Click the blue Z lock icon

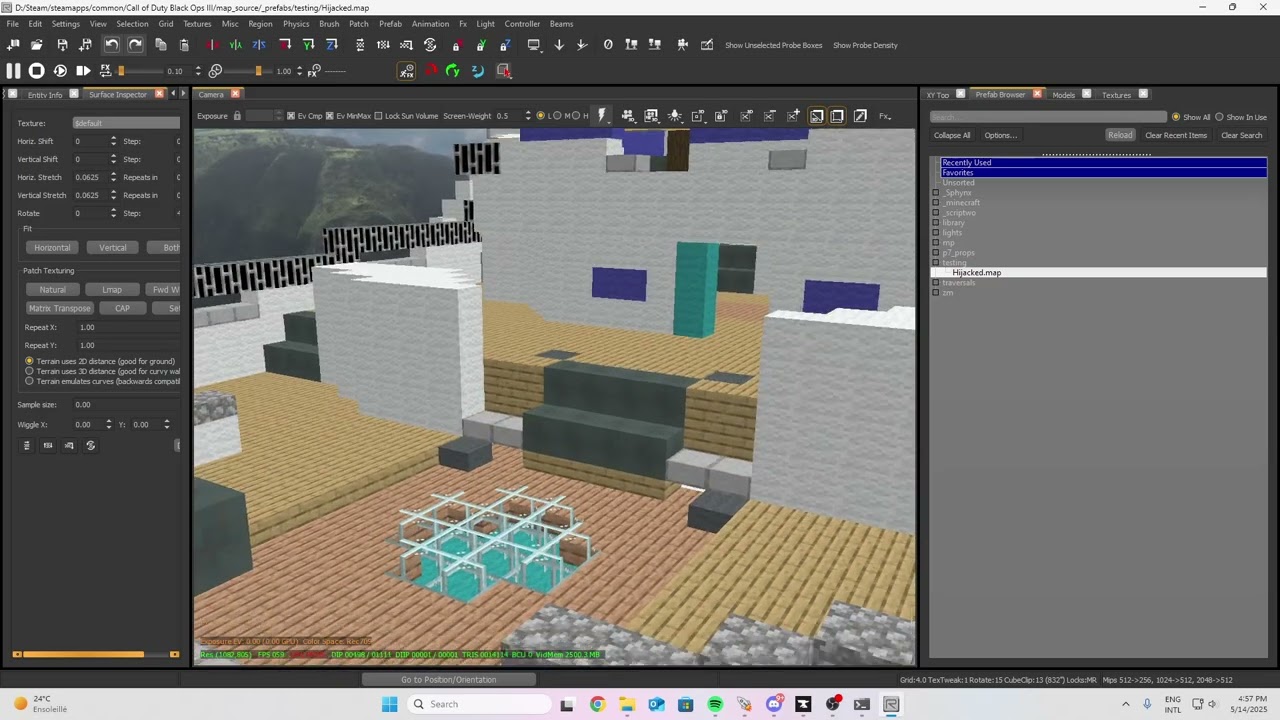[504, 45]
